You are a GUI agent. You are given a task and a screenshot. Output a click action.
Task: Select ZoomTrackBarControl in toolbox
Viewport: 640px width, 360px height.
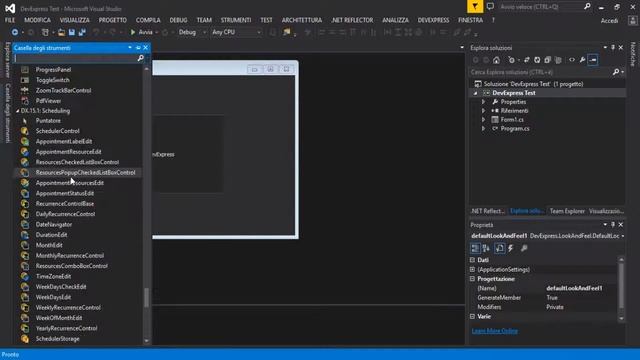[x=63, y=91]
